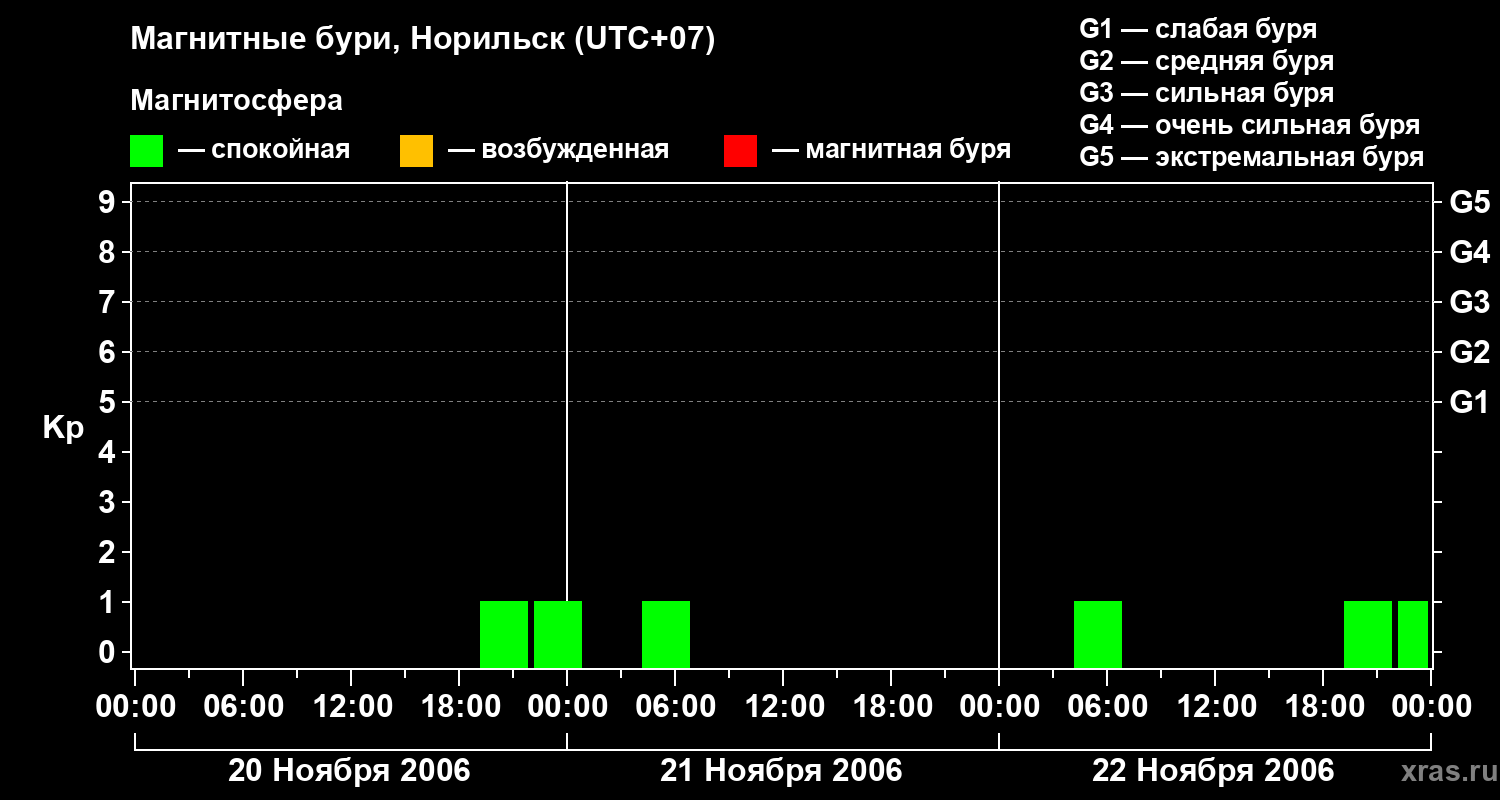Click the first green bar on 20 November evening
The width and height of the screenshot is (1500, 800).
click(x=504, y=634)
